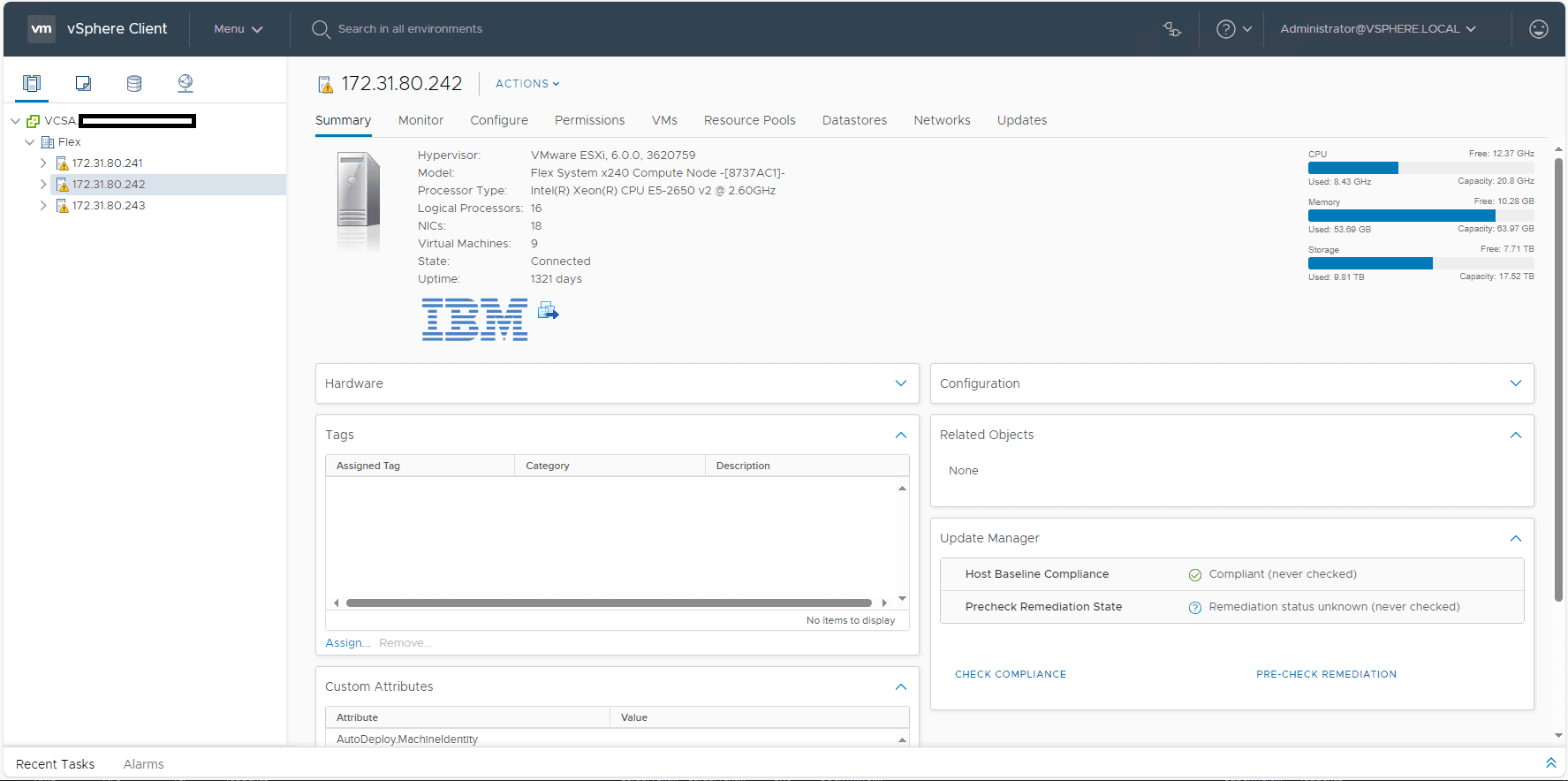Sort by the Category column header

point(610,466)
